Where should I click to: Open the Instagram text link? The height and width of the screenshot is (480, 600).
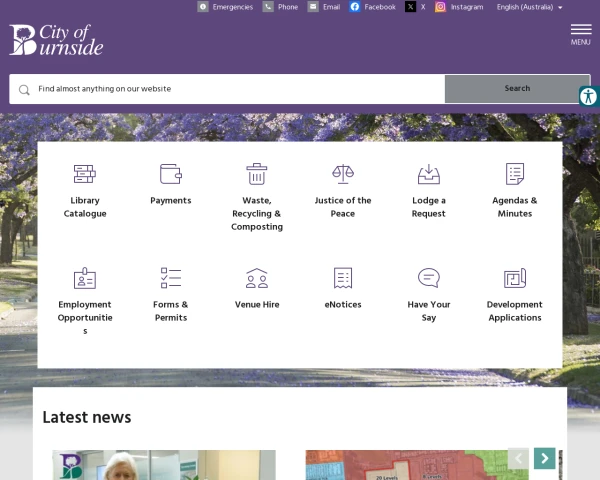(467, 7)
